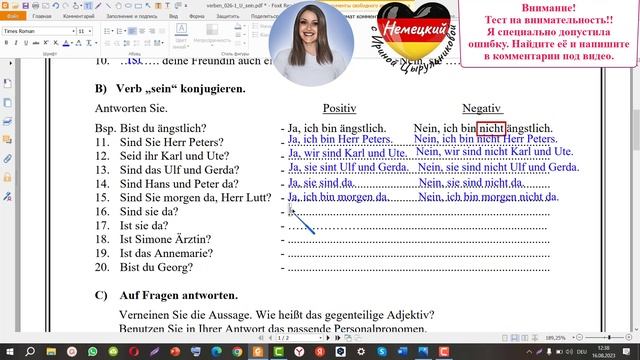
Task: Open the font color dropdown arrow
Action: 71,43
